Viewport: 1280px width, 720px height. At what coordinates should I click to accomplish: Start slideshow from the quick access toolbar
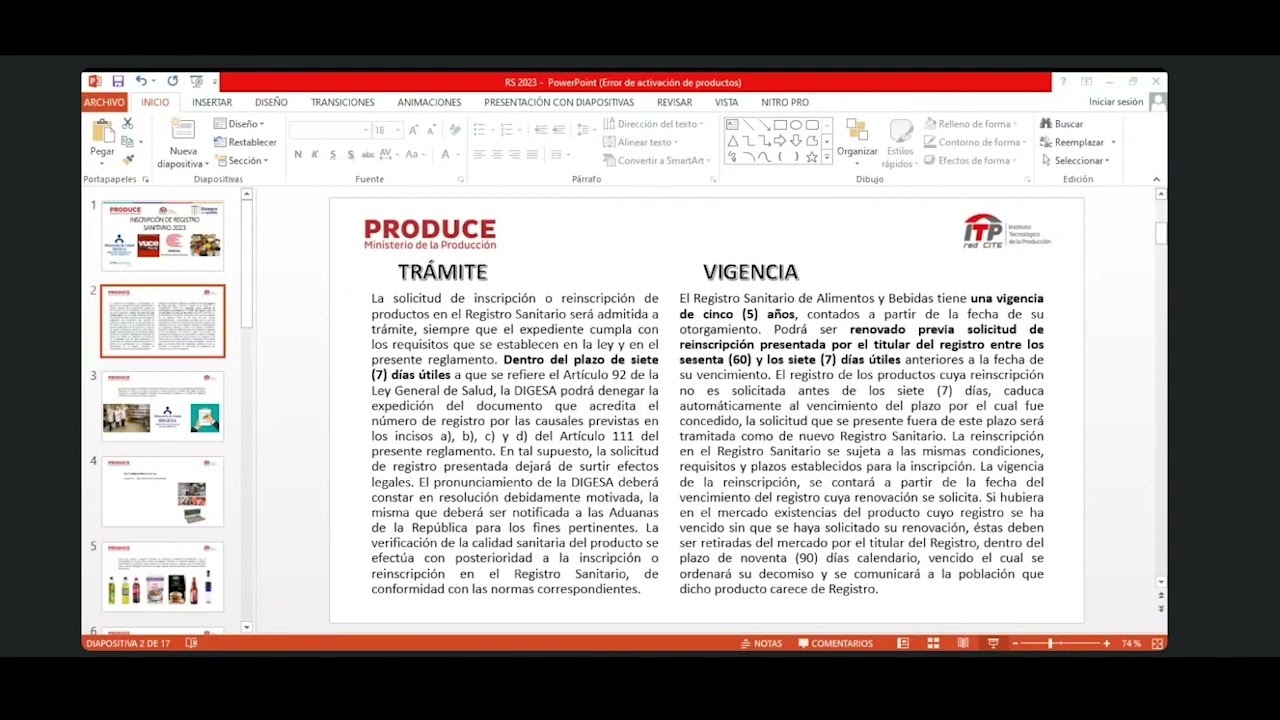tap(196, 82)
